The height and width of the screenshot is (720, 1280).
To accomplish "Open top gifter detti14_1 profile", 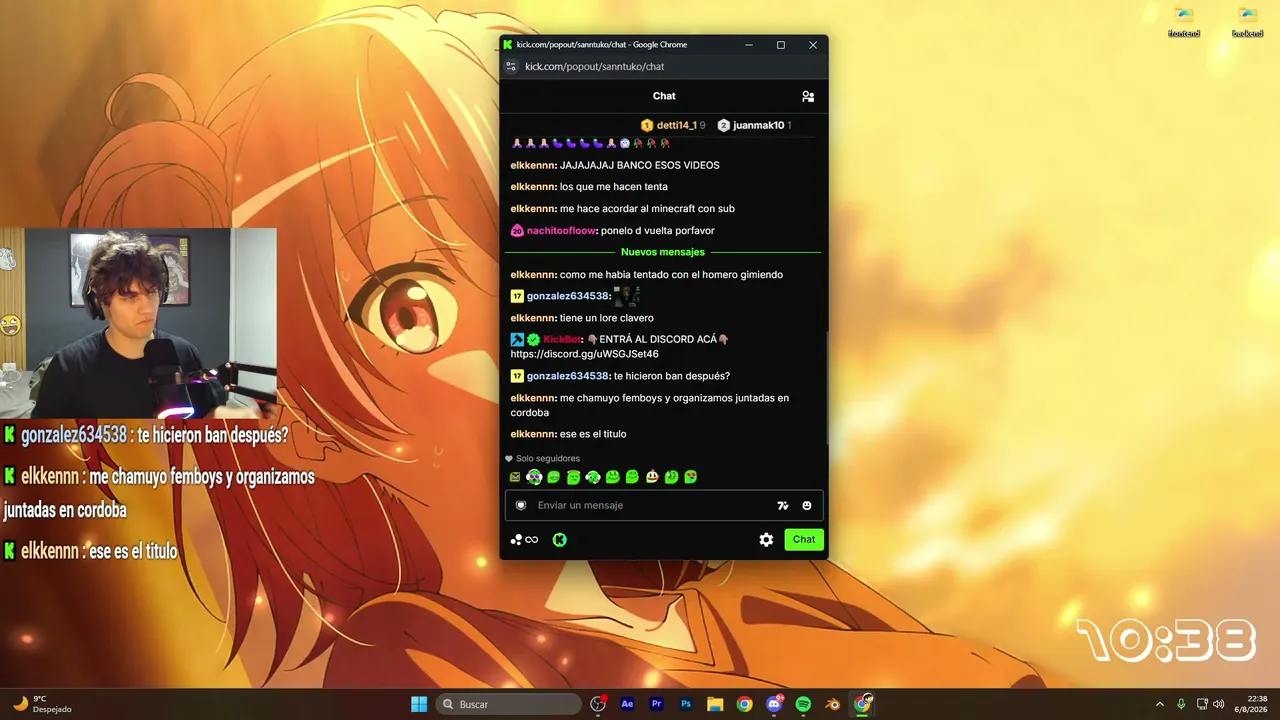I will (676, 125).
